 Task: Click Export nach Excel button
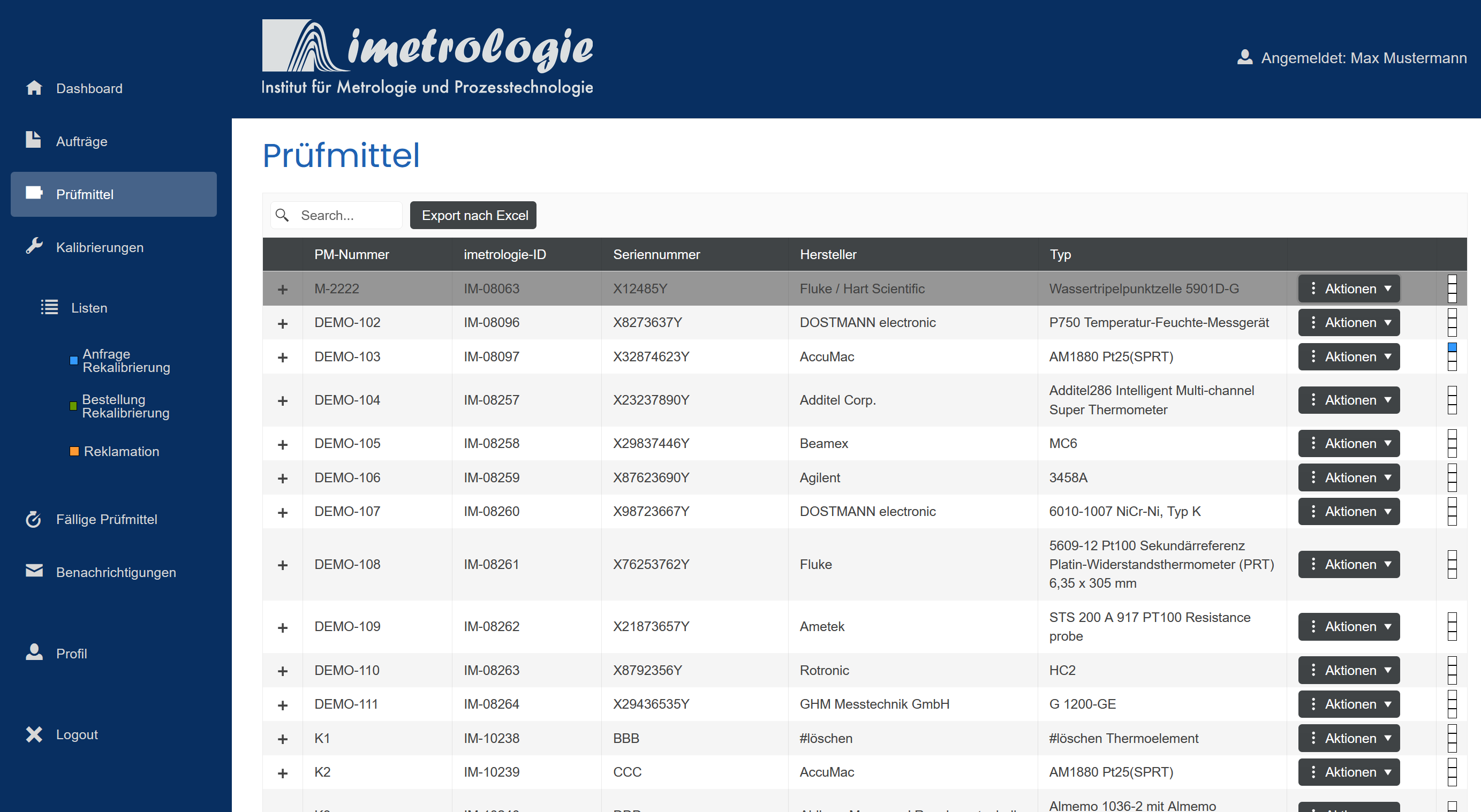[x=473, y=215]
